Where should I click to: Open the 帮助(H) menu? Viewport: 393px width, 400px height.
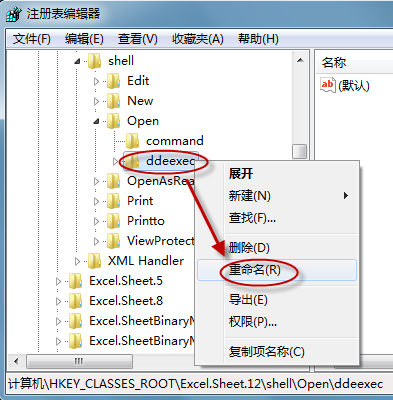tap(258, 39)
